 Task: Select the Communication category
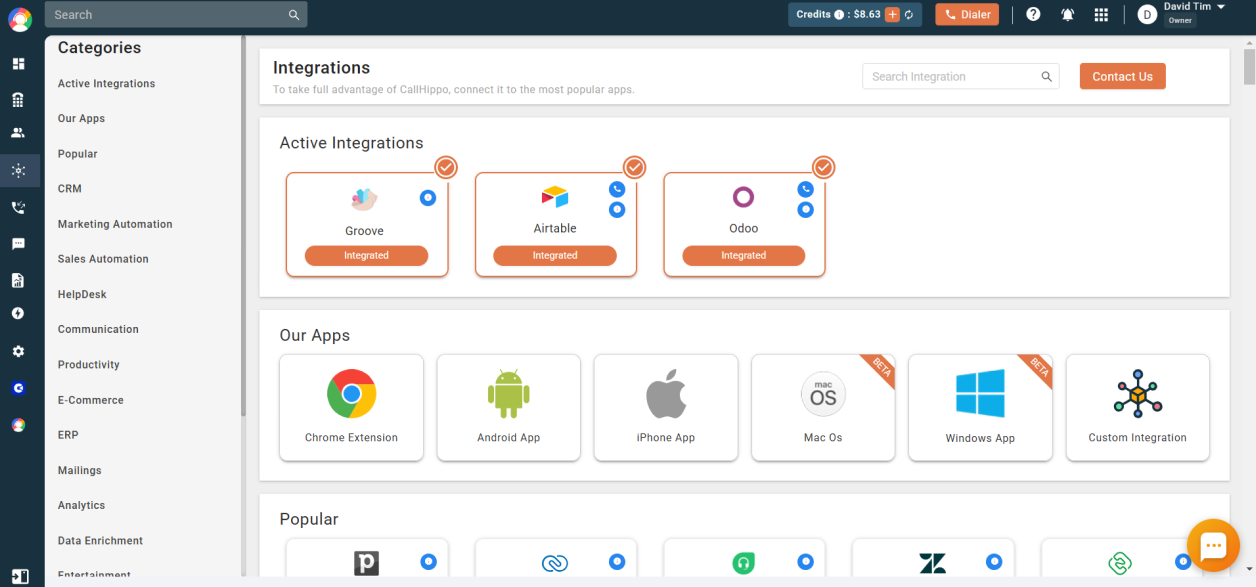[x=98, y=329]
